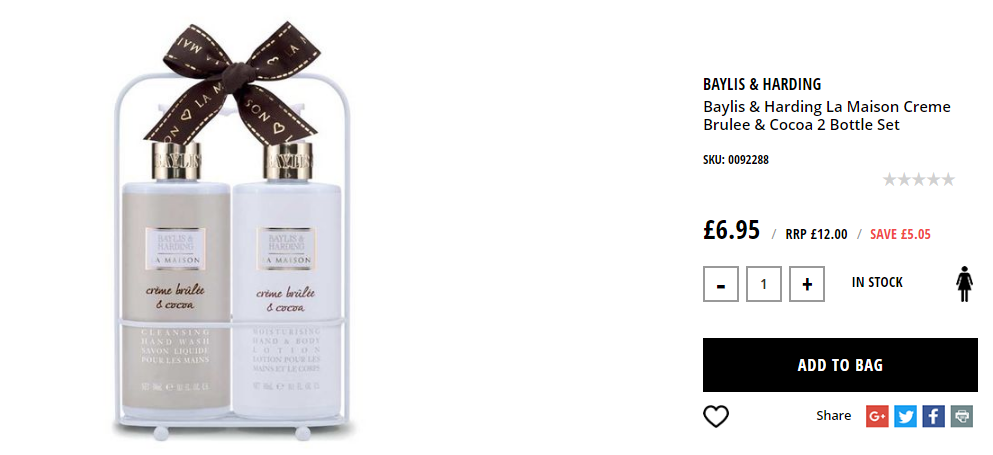Decrease quantity with the minus button
This screenshot has height=455, width=993.
721,284
